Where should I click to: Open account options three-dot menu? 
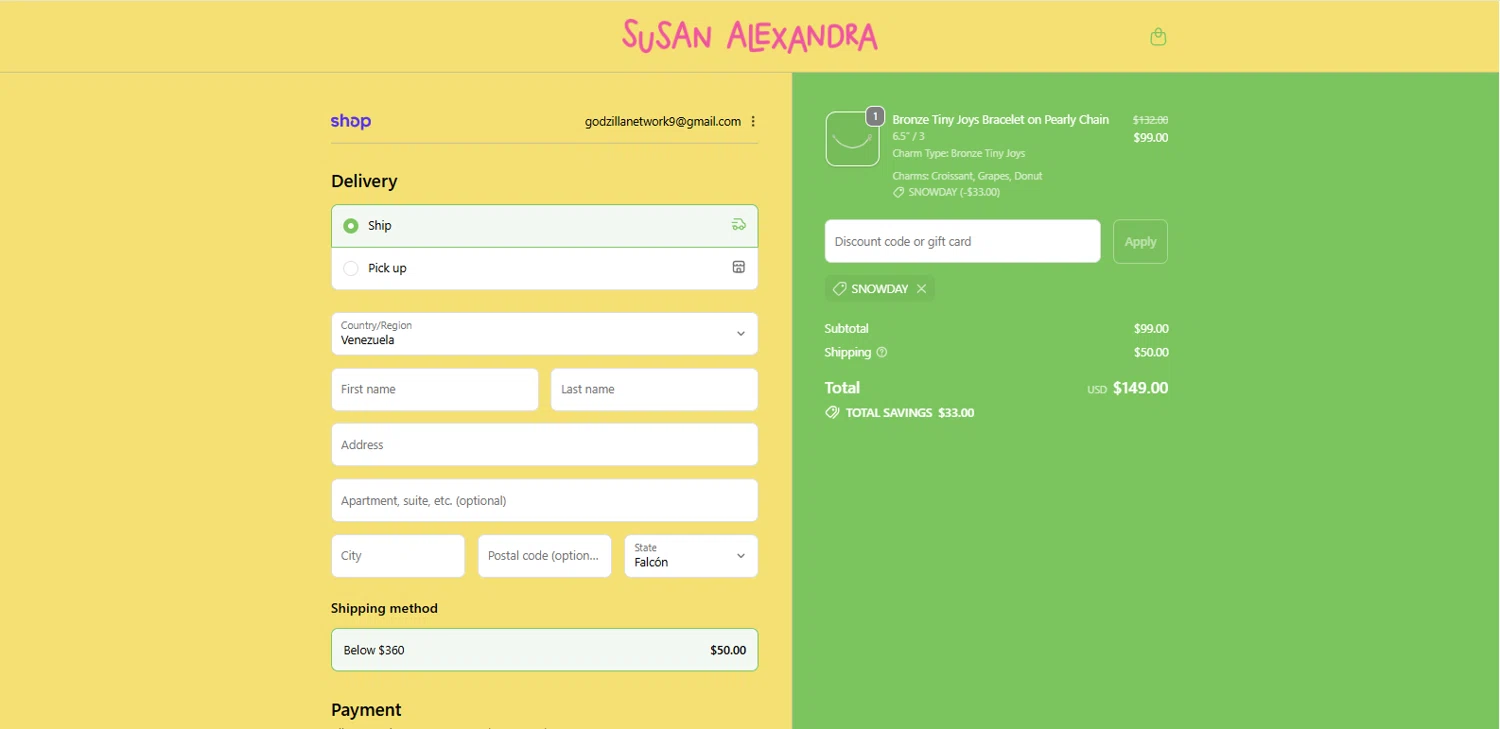(753, 122)
